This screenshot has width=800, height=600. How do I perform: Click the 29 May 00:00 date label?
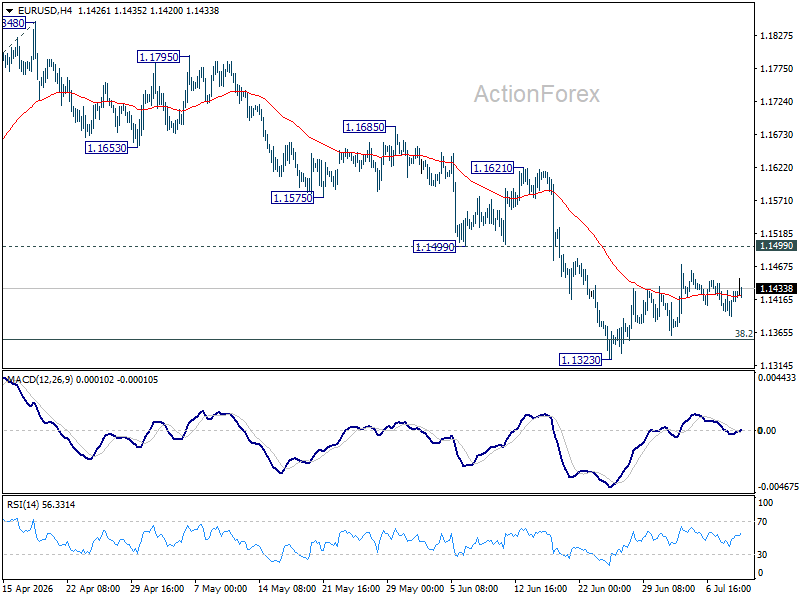point(415,588)
